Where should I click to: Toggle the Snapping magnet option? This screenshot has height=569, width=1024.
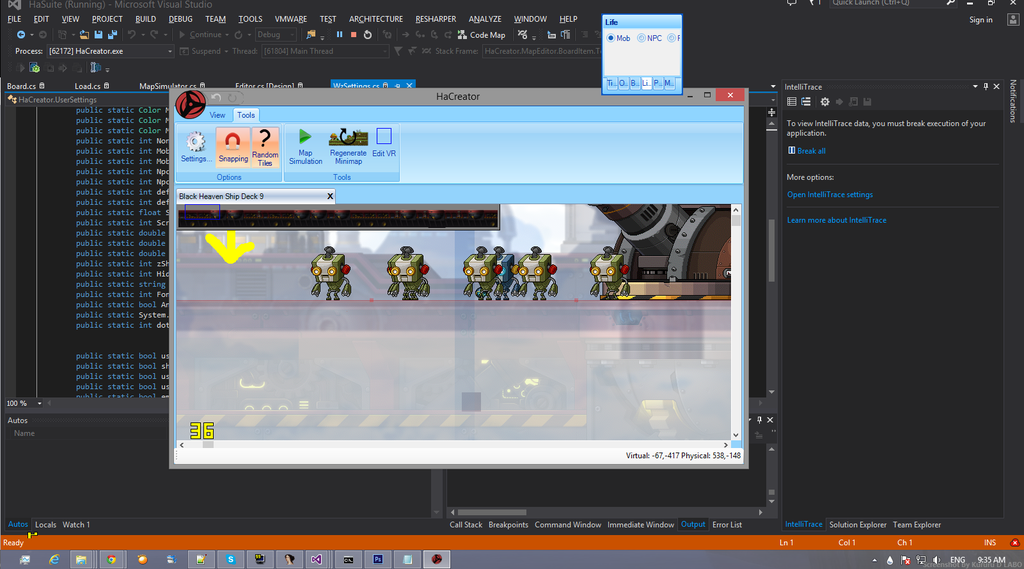(233, 146)
